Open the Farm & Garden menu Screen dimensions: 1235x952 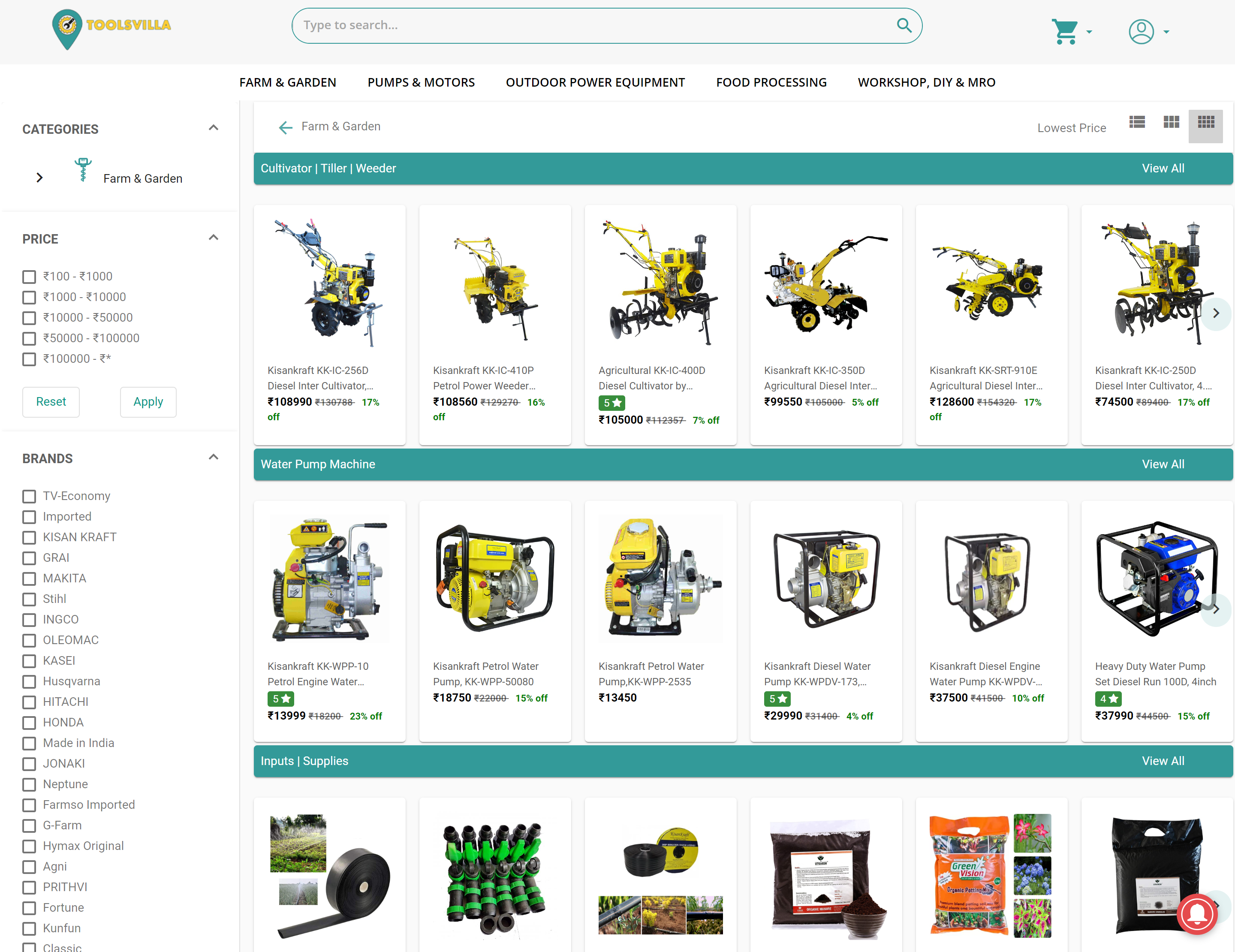pyautogui.click(x=287, y=82)
